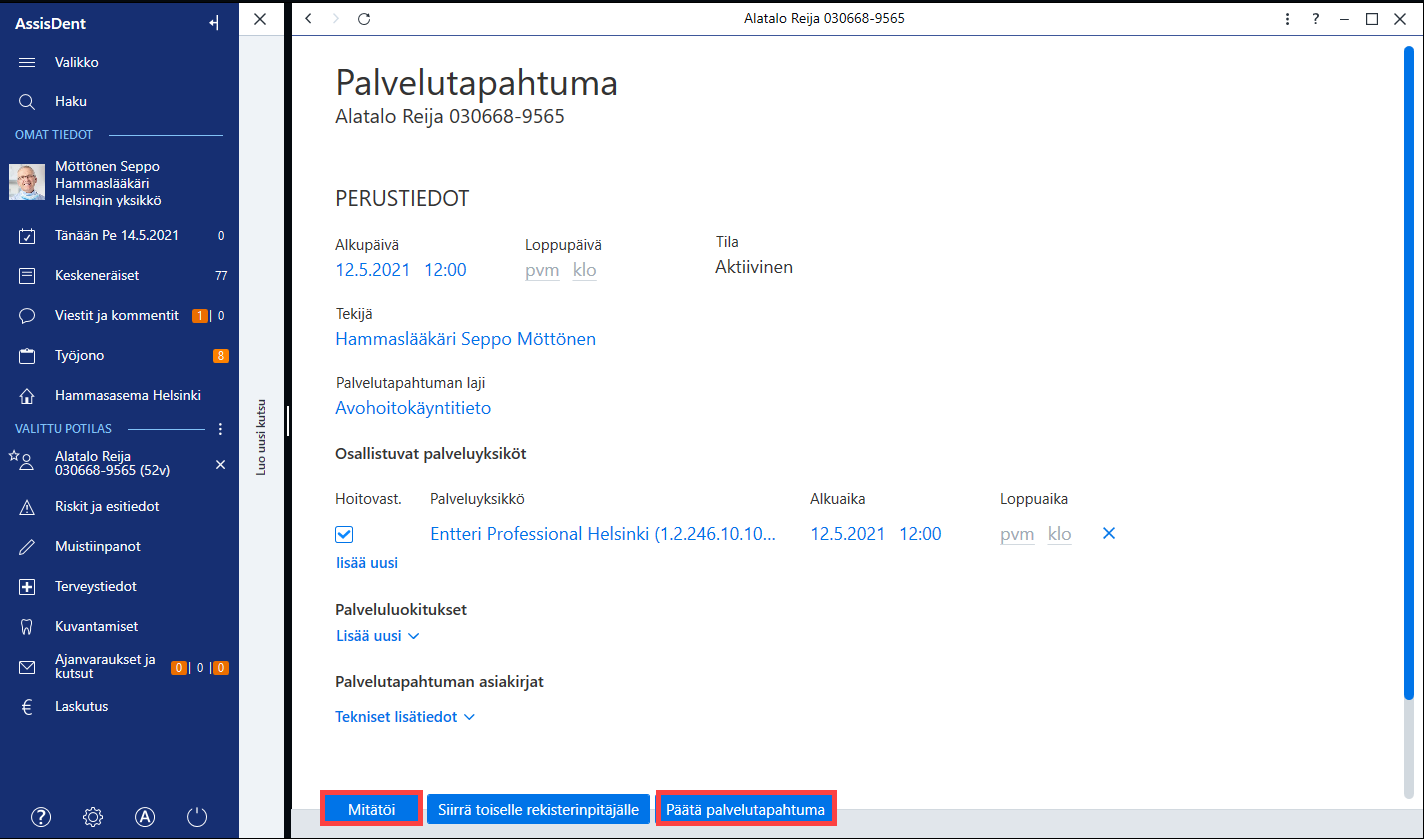The height and width of the screenshot is (839, 1424).
Task: Expand Tekniset lisätiedot section
Action: 405,717
